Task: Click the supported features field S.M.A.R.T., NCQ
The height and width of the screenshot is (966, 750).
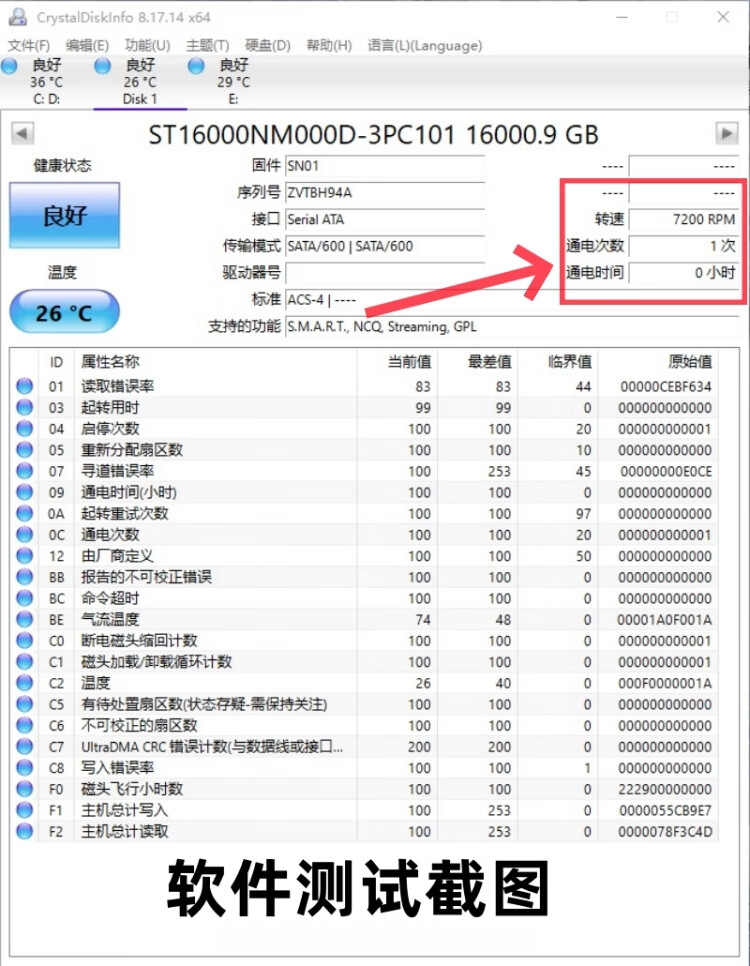Action: tap(512, 327)
